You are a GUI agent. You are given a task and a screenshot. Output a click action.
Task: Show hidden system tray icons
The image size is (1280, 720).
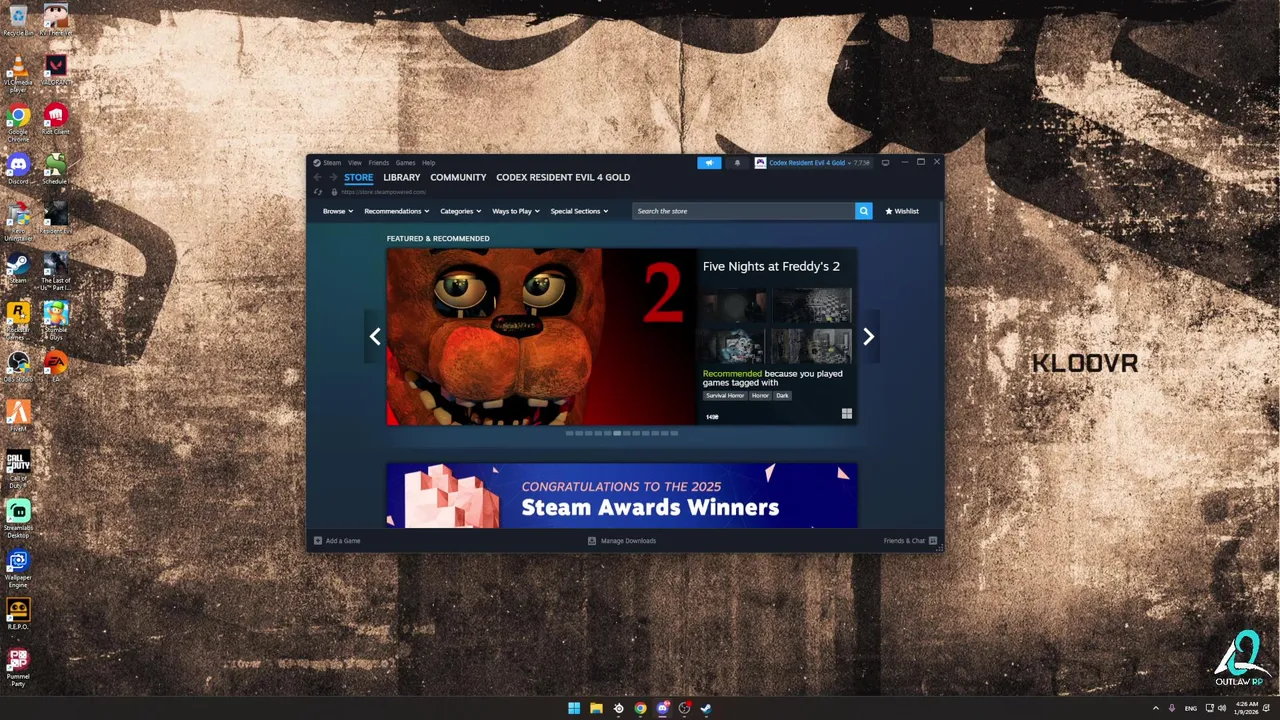click(x=1156, y=708)
